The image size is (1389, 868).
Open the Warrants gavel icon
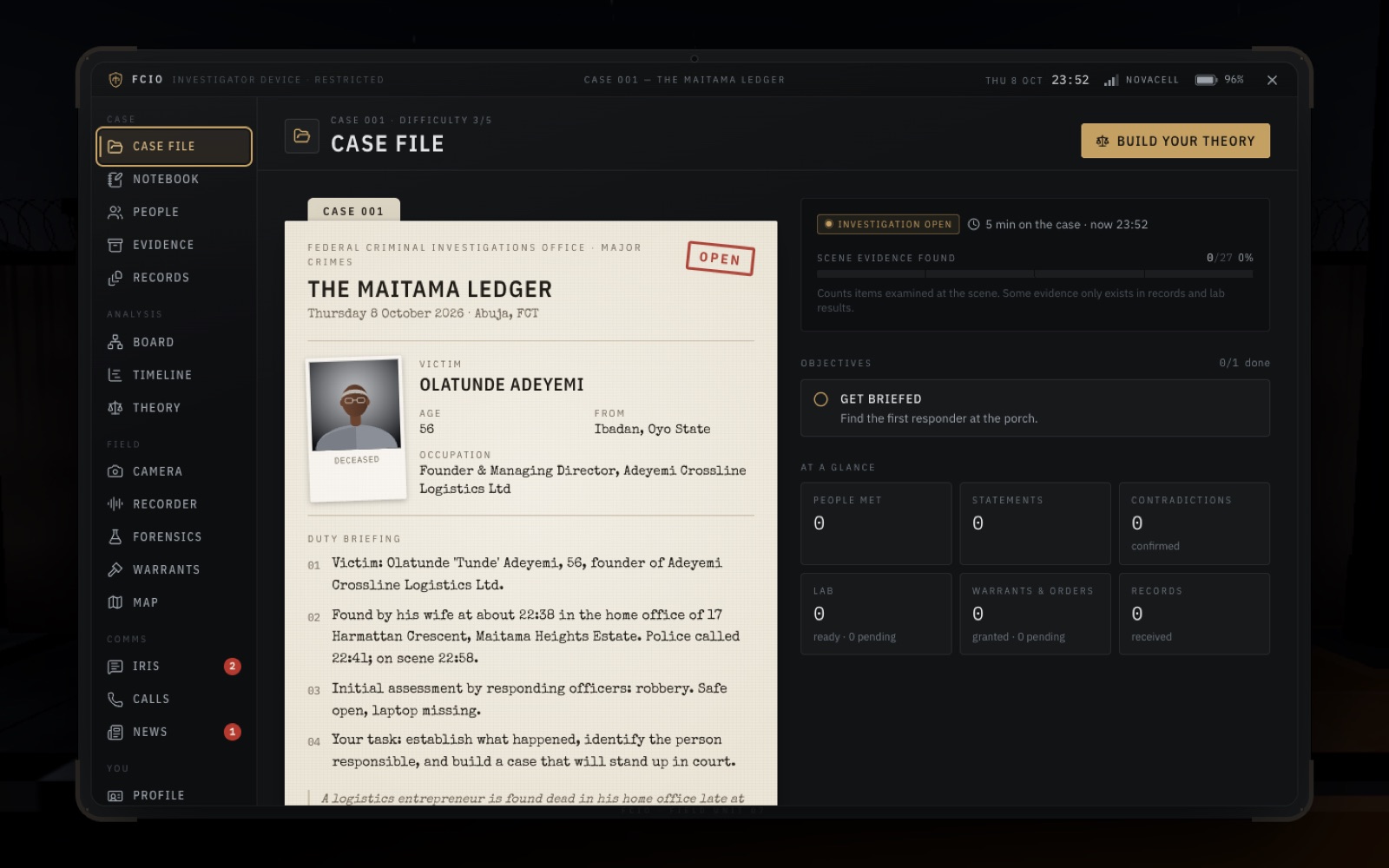coord(115,570)
